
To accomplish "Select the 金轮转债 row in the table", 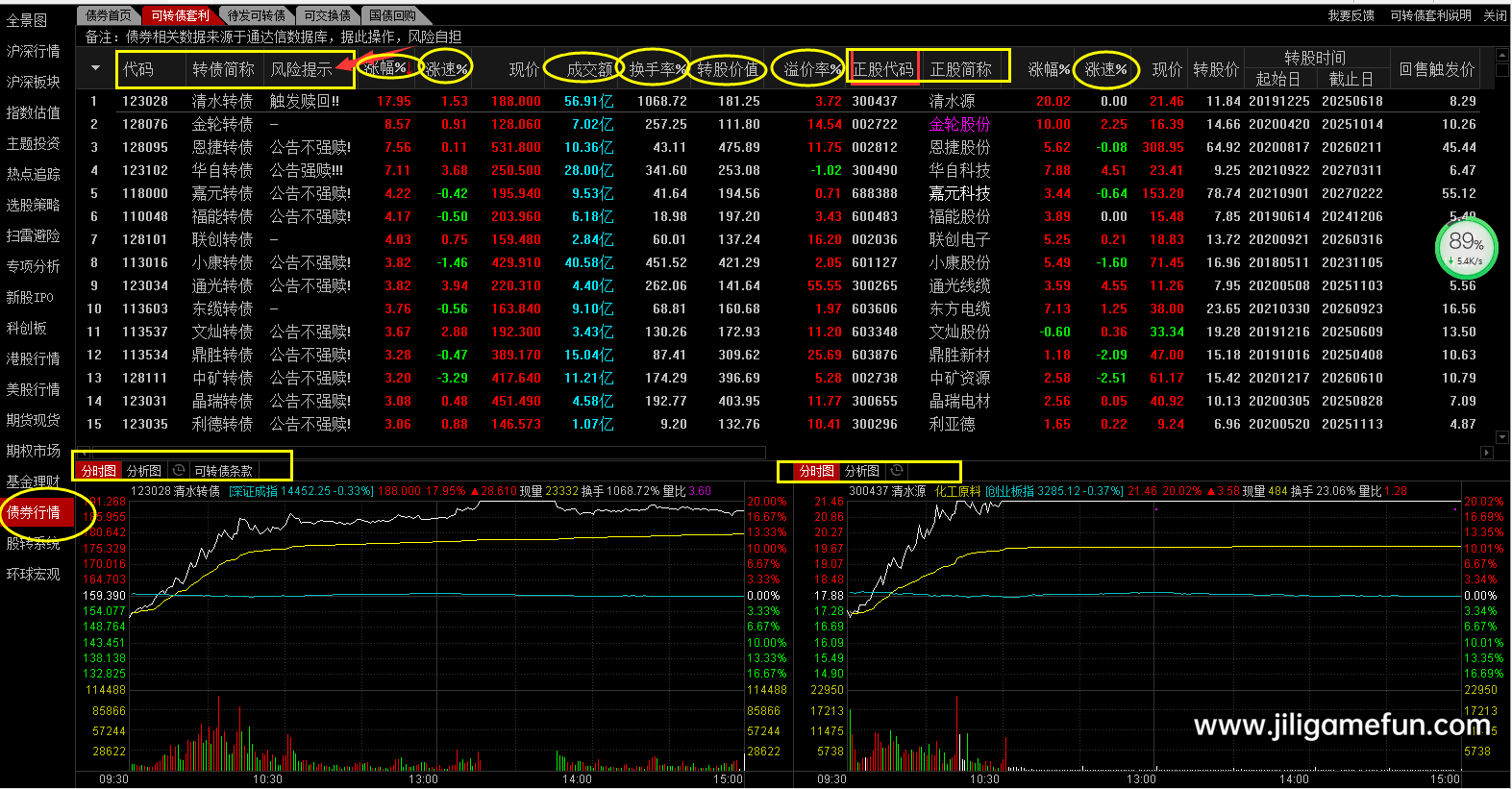I will [x=222, y=124].
